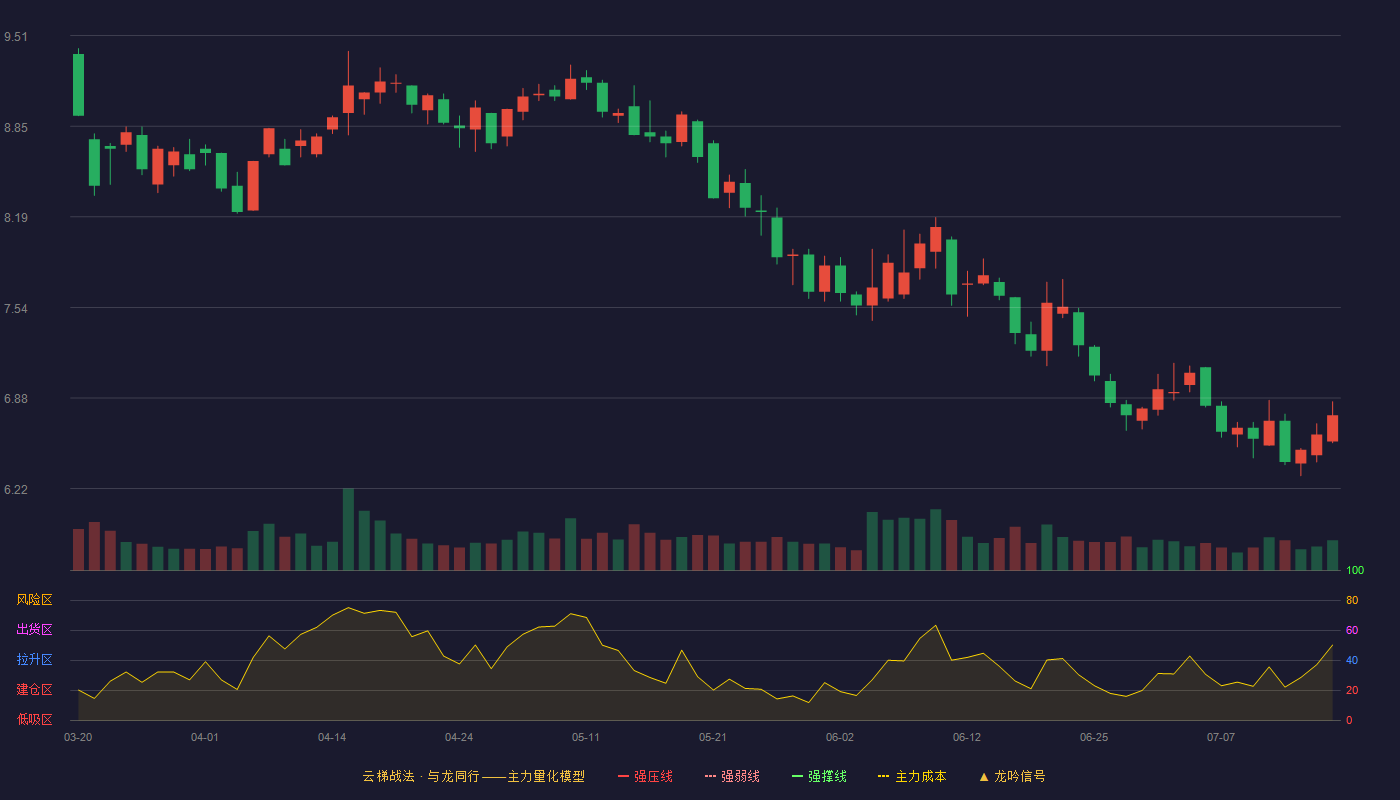Image resolution: width=1400 pixels, height=800 pixels.
Task: Select the first tall green candlestick above 03-20
Action: tap(78, 84)
